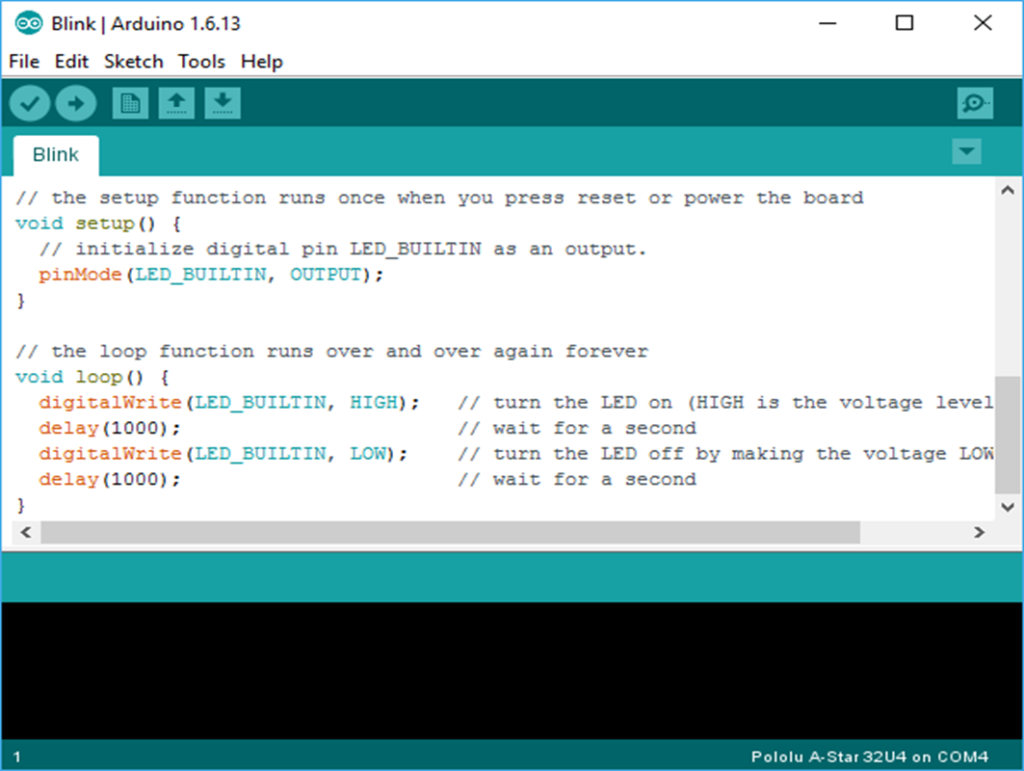The height and width of the screenshot is (771, 1024).
Task: Open the Edit menu
Action: 71,61
